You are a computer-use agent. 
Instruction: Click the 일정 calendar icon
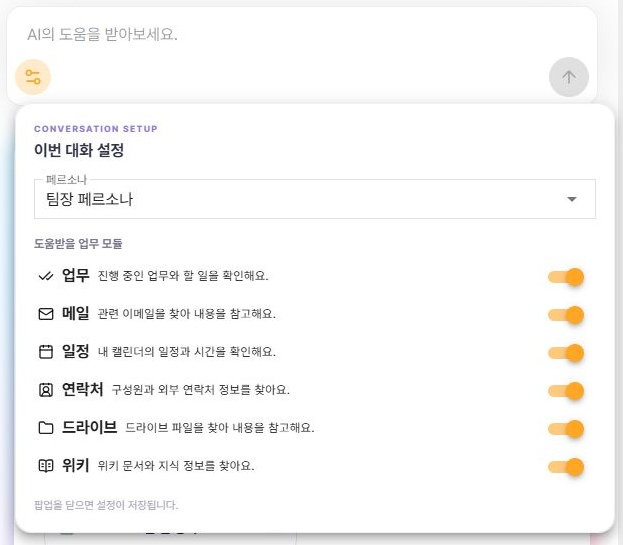46,352
